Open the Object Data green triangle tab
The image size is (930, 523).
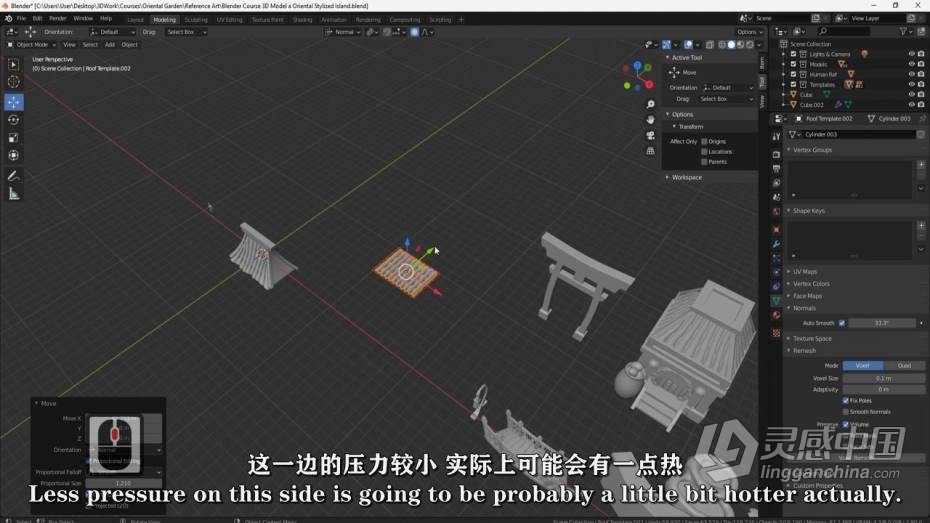pyautogui.click(x=776, y=301)
